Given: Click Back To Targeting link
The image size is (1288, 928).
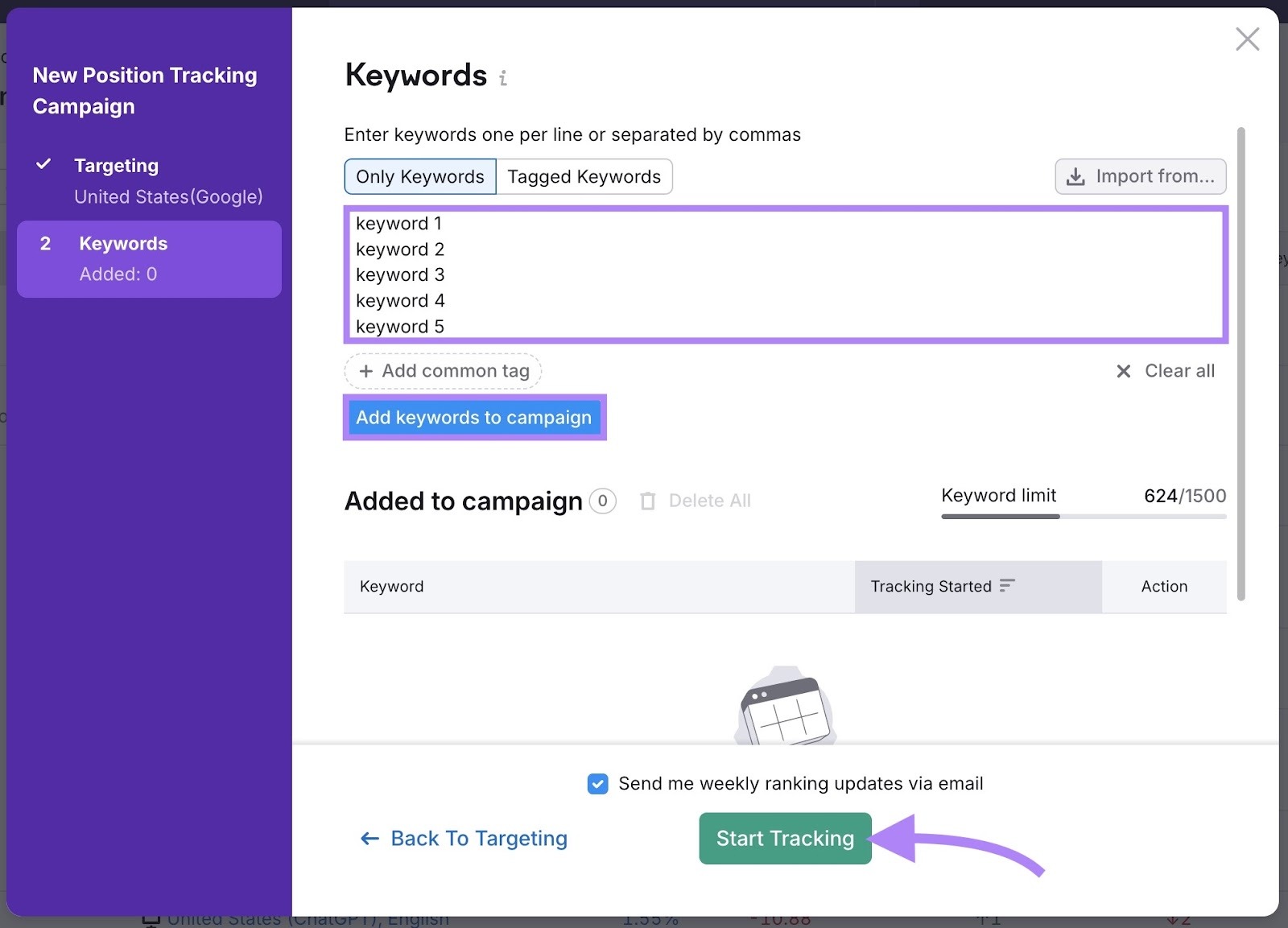Looking at the screenshot, I should pyautogui.click(x=479, y=838).
